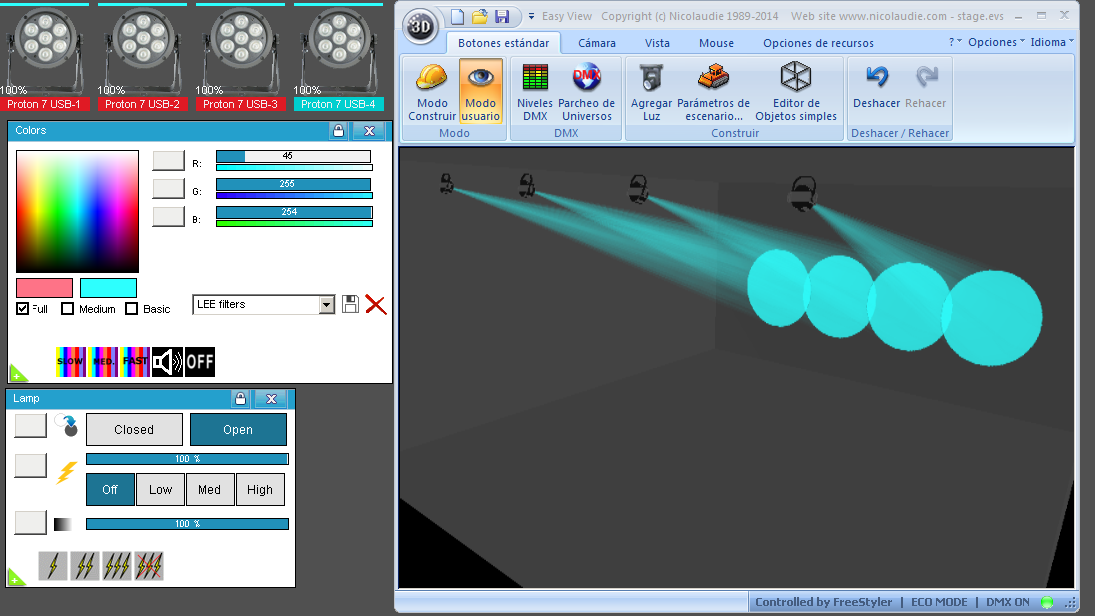This screenshot has height=616, width=1095.
Task: Click open folder icon in Easy View
Action: [x=480, y=16]
